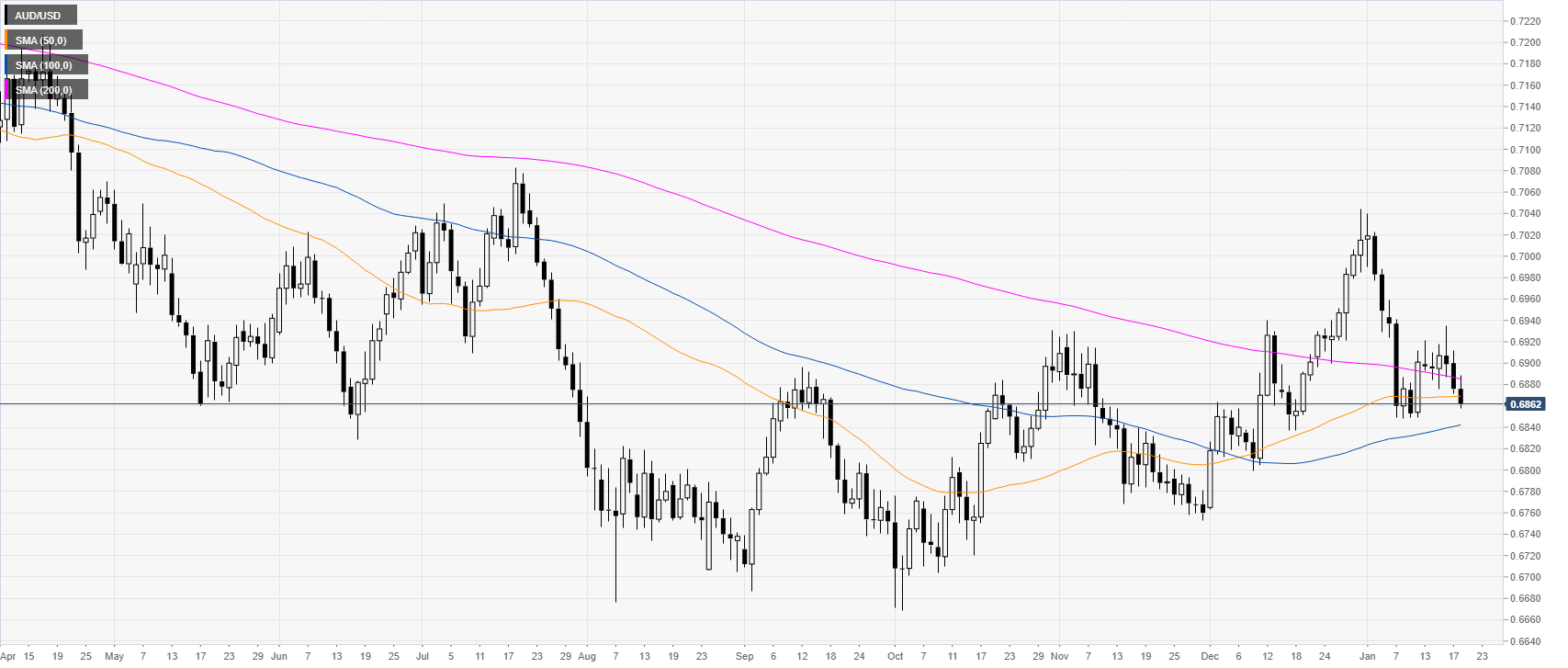This screenshot has width=1568, height=668.
Task: Click the Sep label on date axis
Action: [x=744, y=656]
